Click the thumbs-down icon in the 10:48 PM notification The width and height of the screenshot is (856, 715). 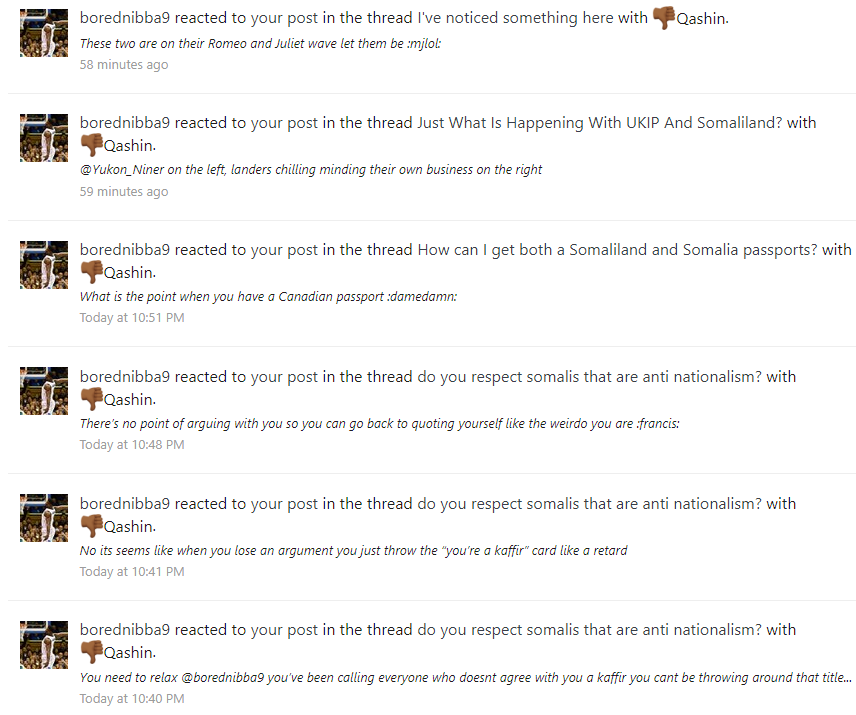[91, 399]
